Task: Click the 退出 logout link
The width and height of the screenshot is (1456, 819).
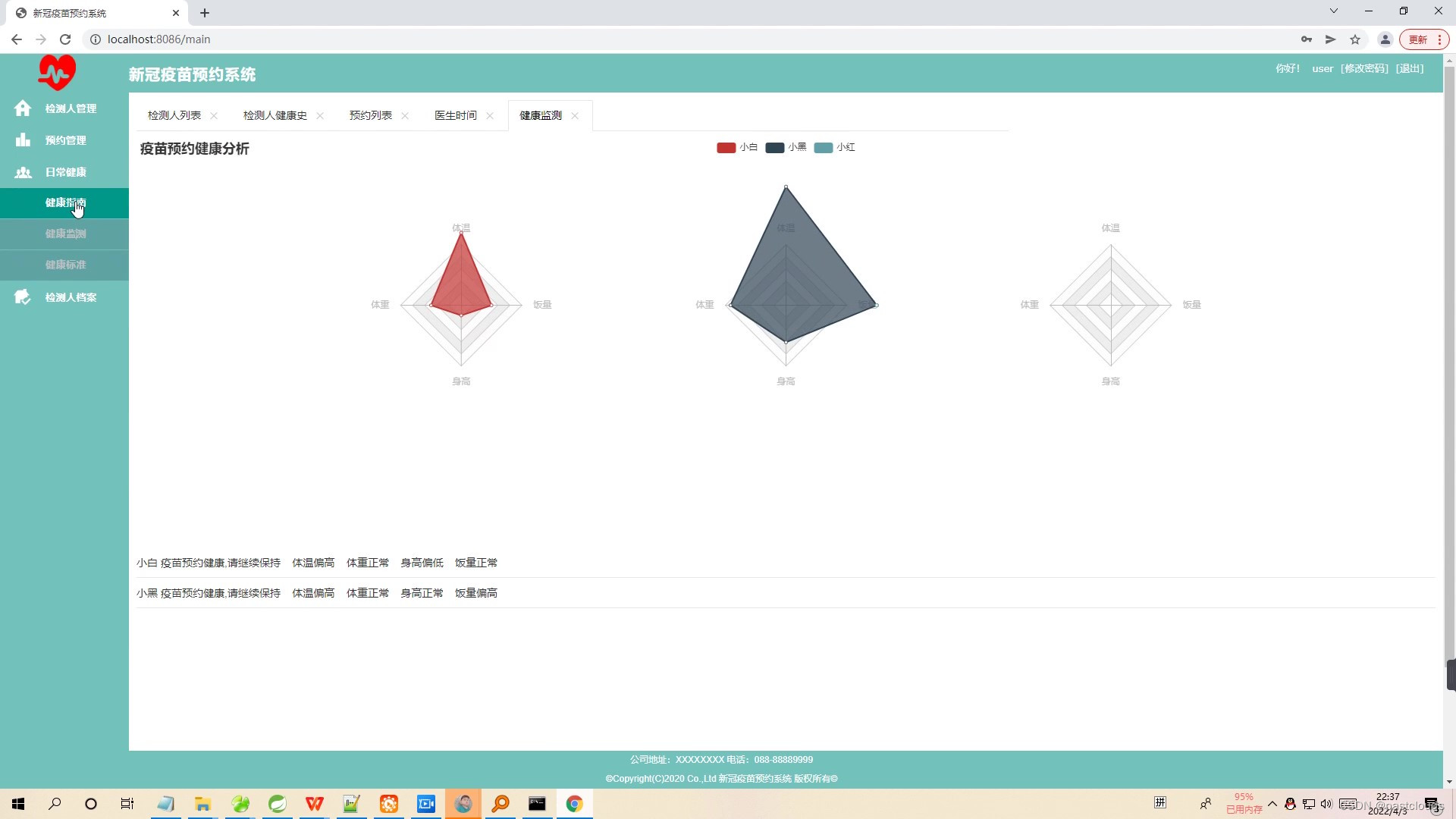Action: pos(1410,68)
